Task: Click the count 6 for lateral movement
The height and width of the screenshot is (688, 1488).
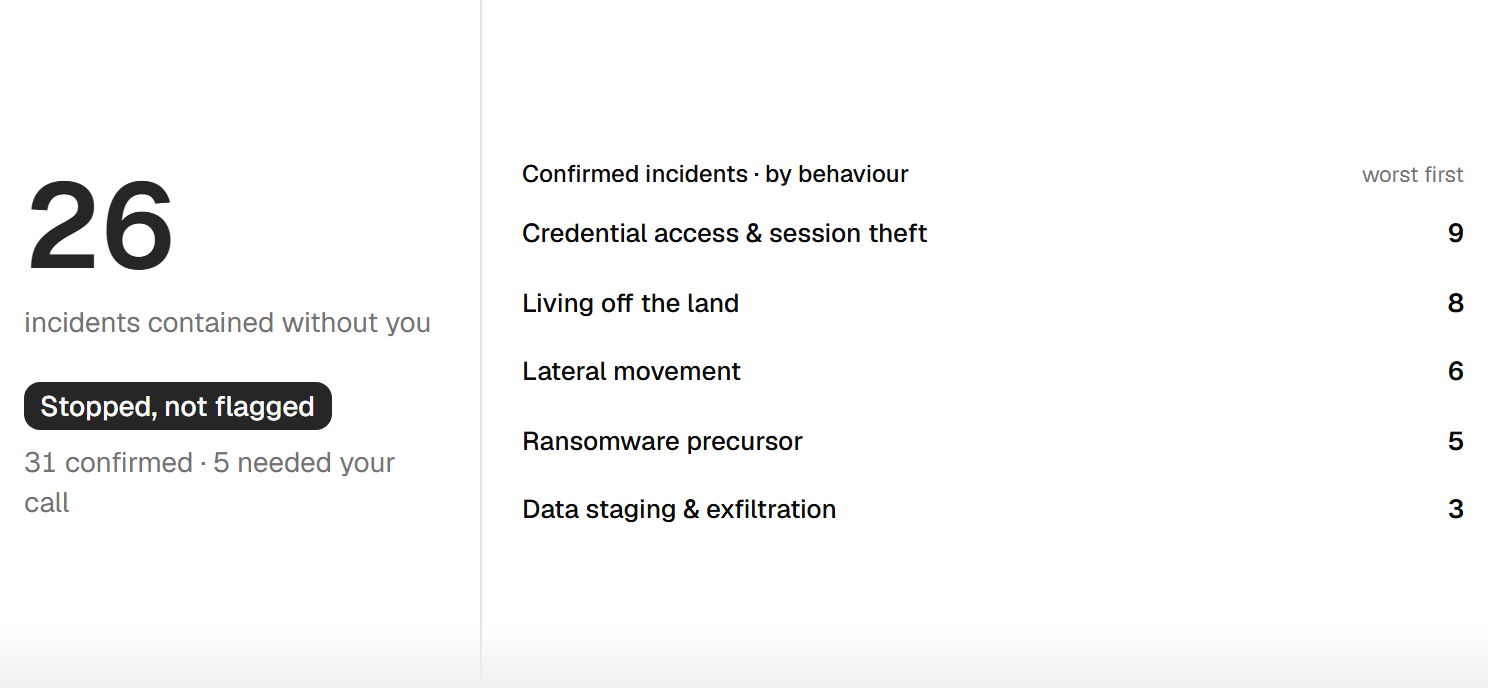Action: pyautogui.click(x=1456, y=371)
